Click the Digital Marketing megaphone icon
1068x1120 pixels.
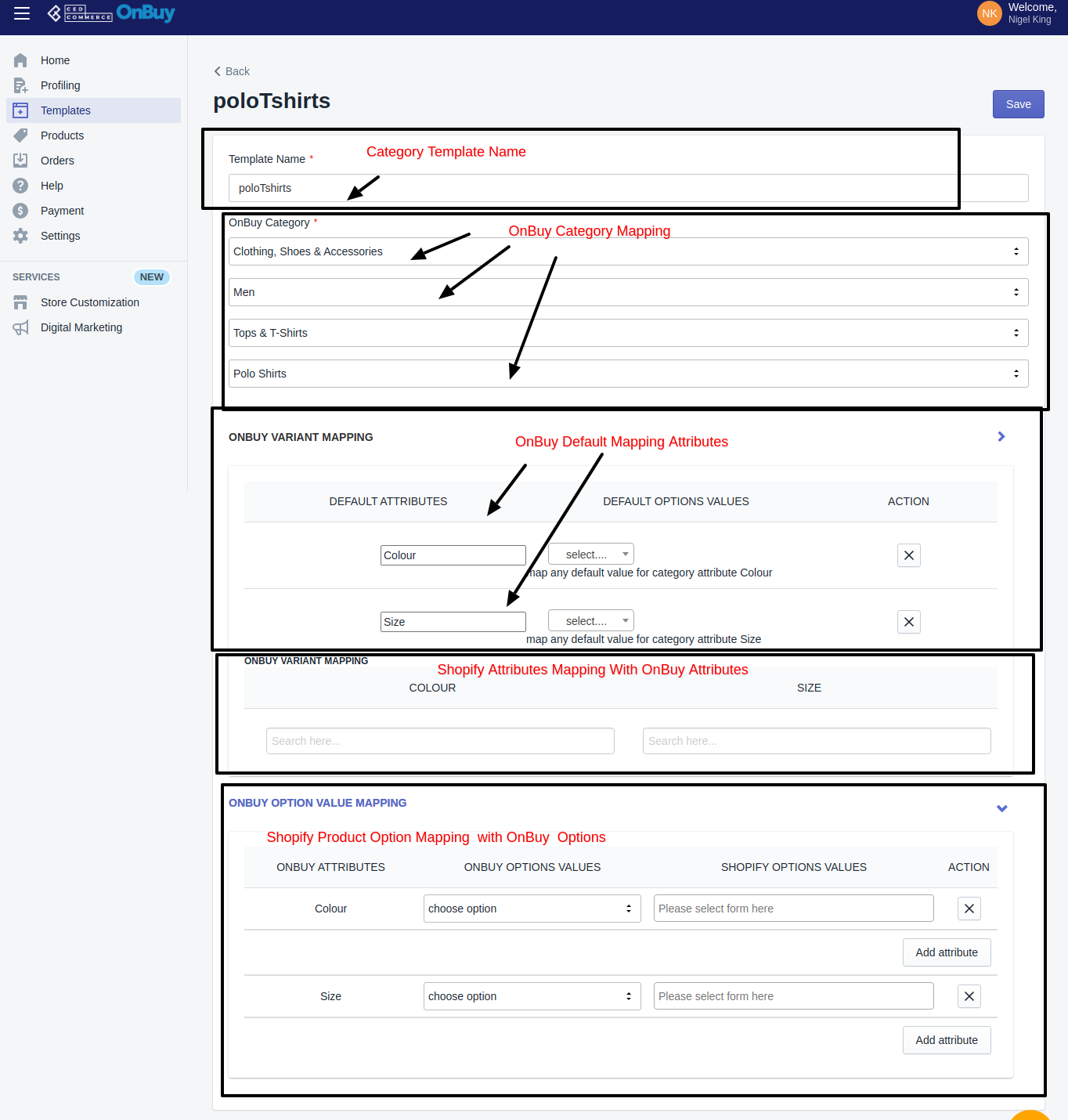pos(20,327)
